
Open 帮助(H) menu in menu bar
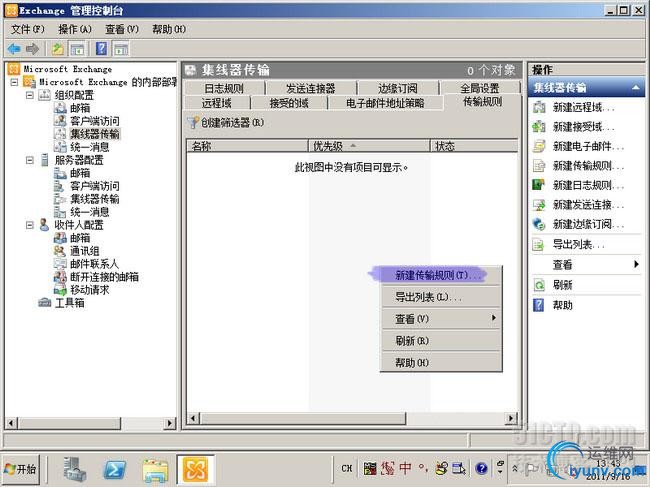169,29
